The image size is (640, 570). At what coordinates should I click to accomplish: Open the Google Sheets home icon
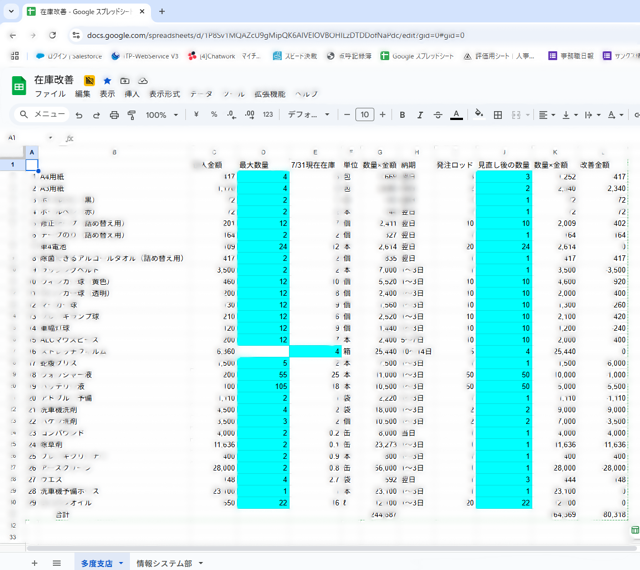click(19, 86)
